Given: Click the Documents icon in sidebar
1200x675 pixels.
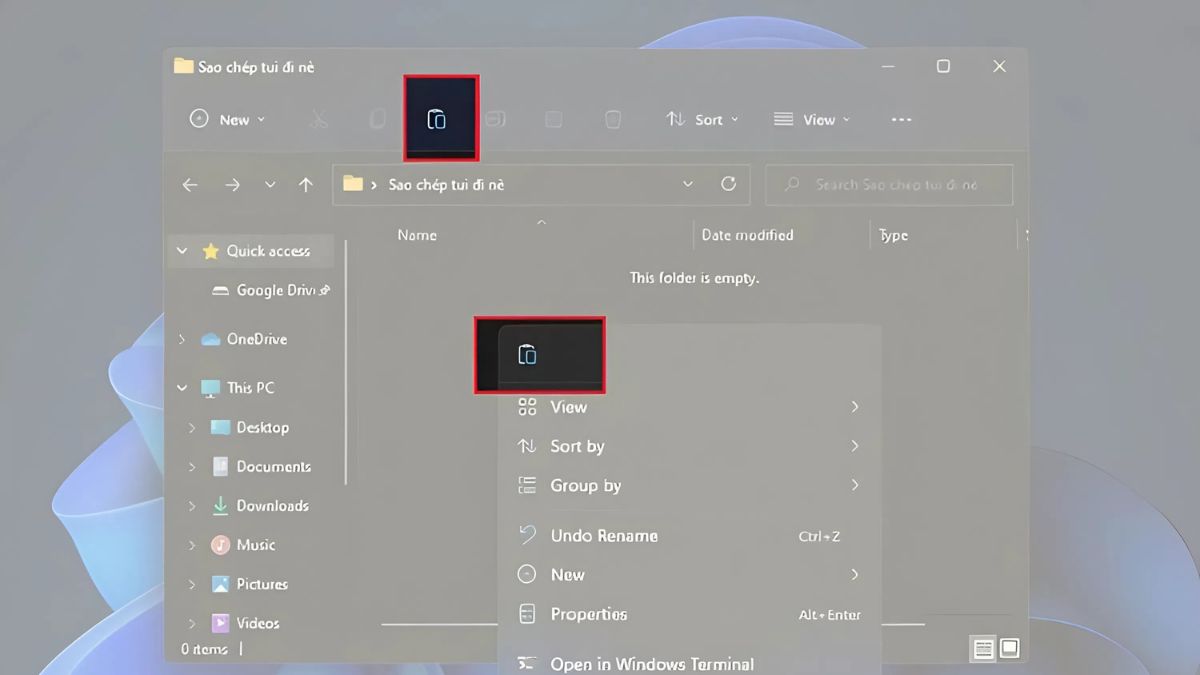Looking at the screenshot, I should point(220,467).
